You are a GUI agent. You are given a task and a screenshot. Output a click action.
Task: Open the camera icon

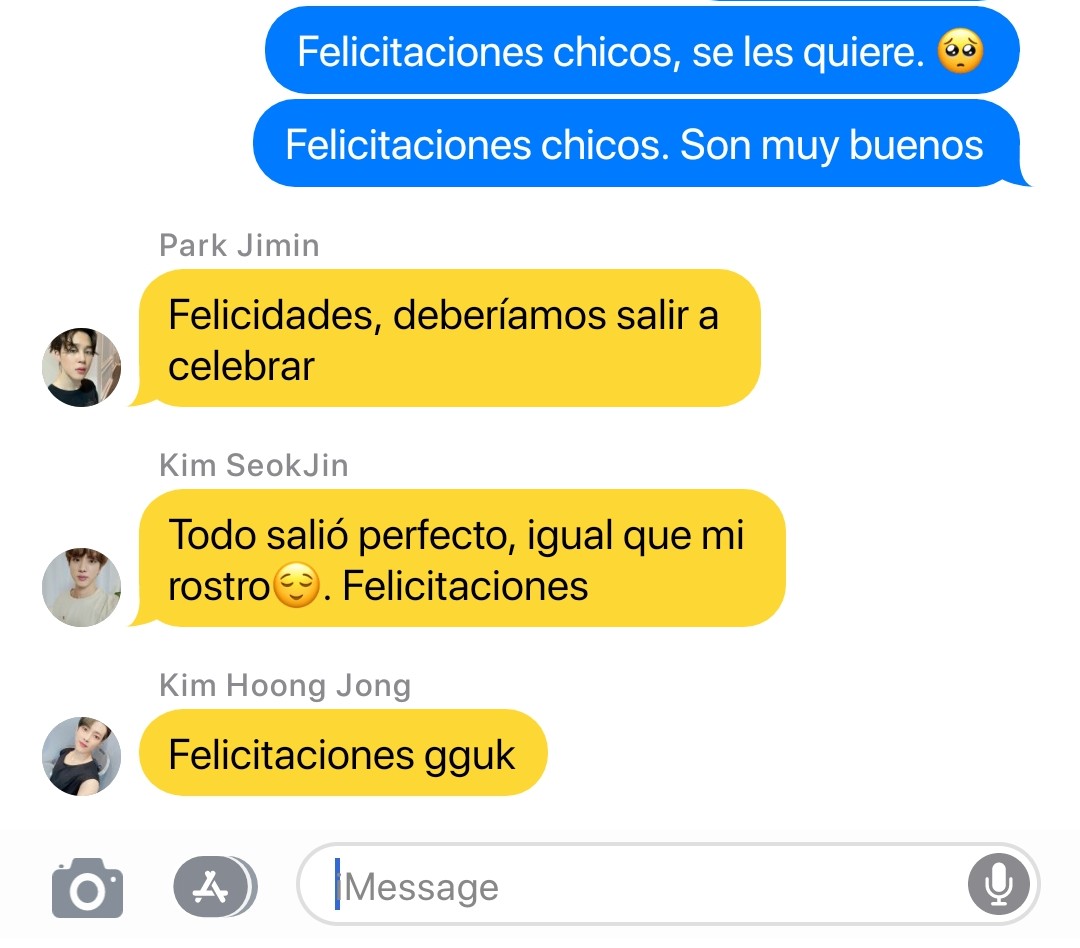87,887
